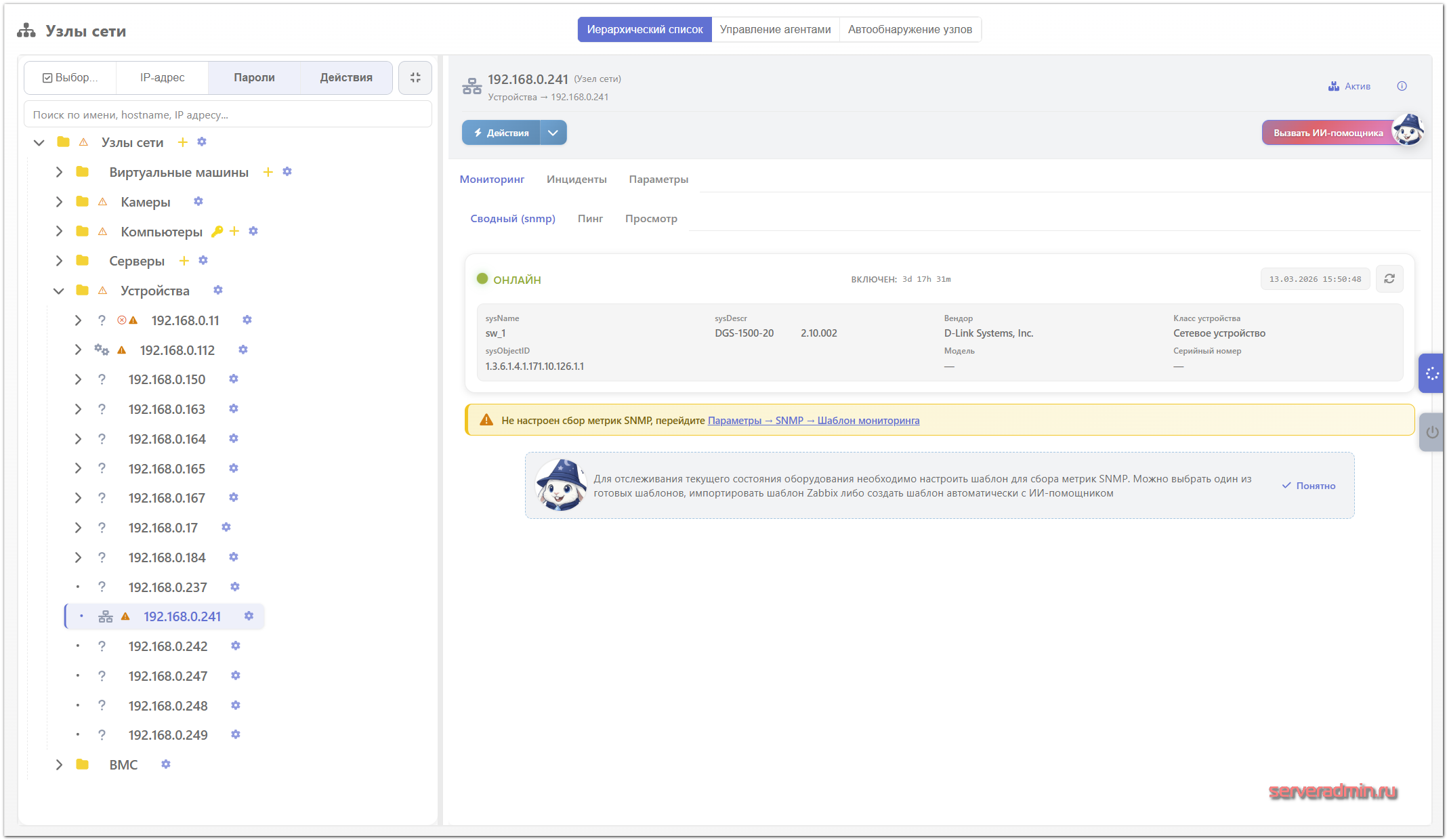Screen dimensions: 1447x840
Task: Open gear settings for Камеры folder
Action: [x=198, y=202]
